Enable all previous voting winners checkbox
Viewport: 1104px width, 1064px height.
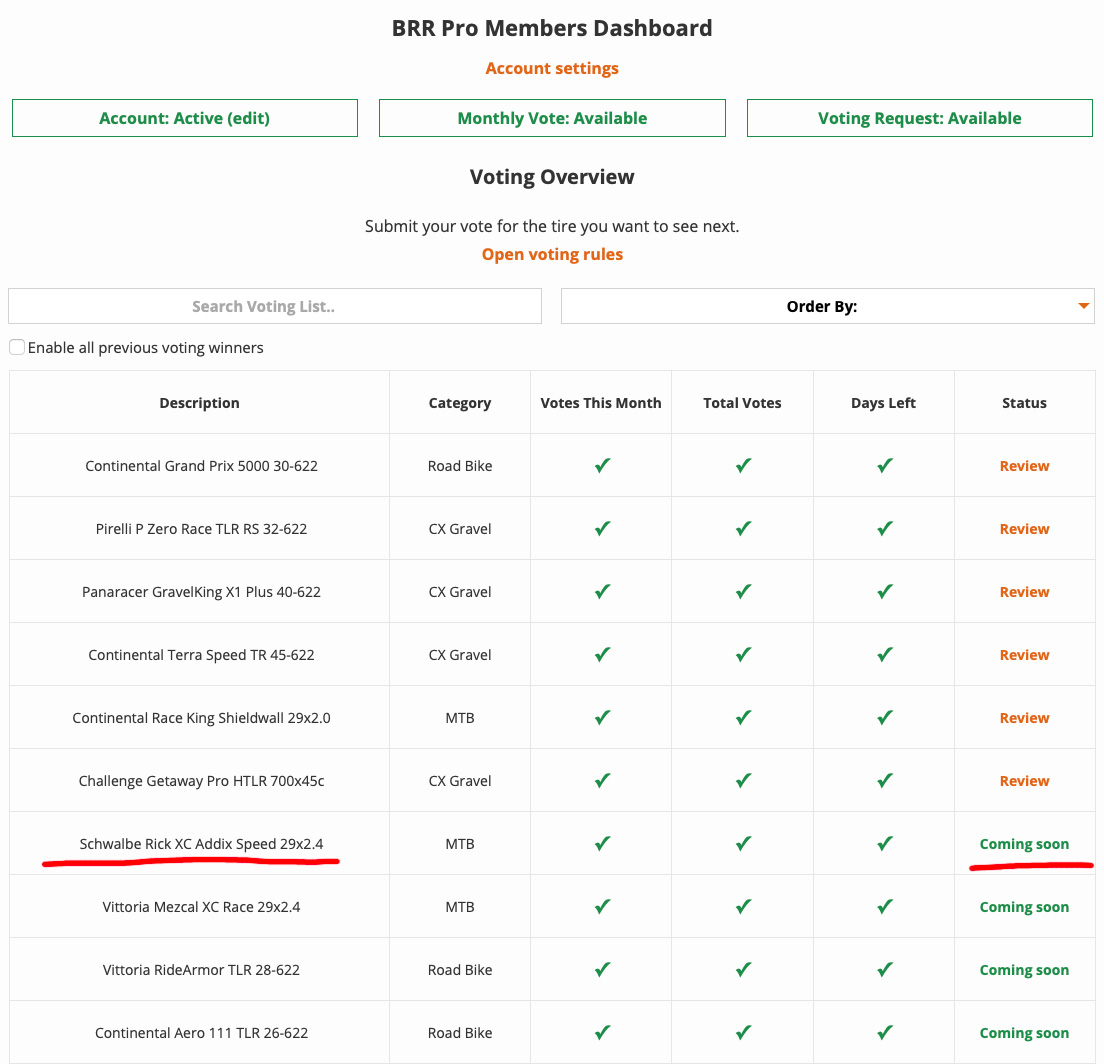17,348
